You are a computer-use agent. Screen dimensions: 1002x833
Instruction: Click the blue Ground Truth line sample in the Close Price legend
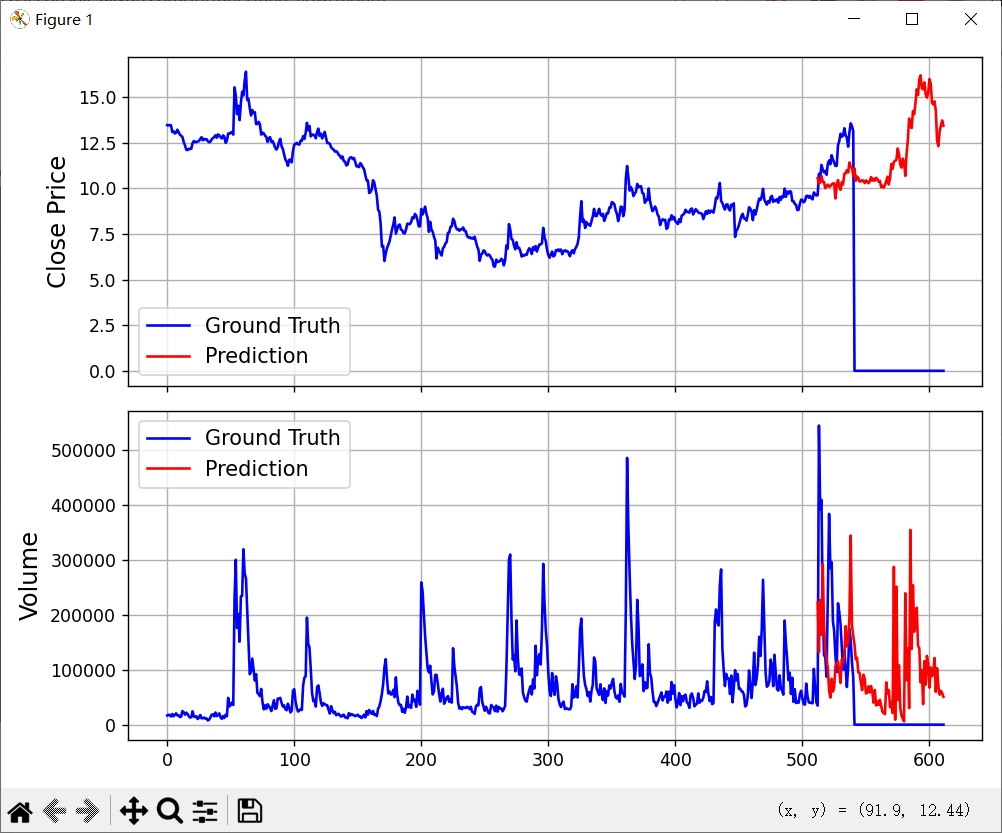point(170,326)
